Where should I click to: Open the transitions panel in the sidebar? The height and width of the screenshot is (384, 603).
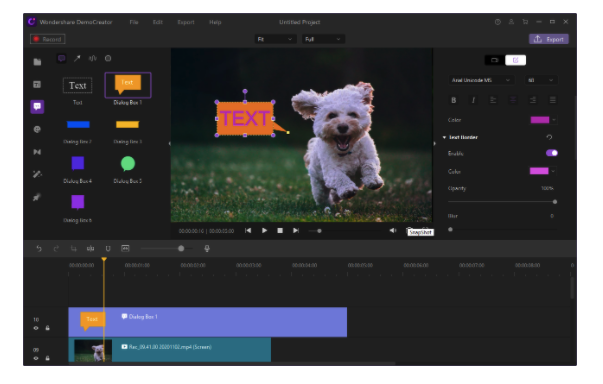37,152
